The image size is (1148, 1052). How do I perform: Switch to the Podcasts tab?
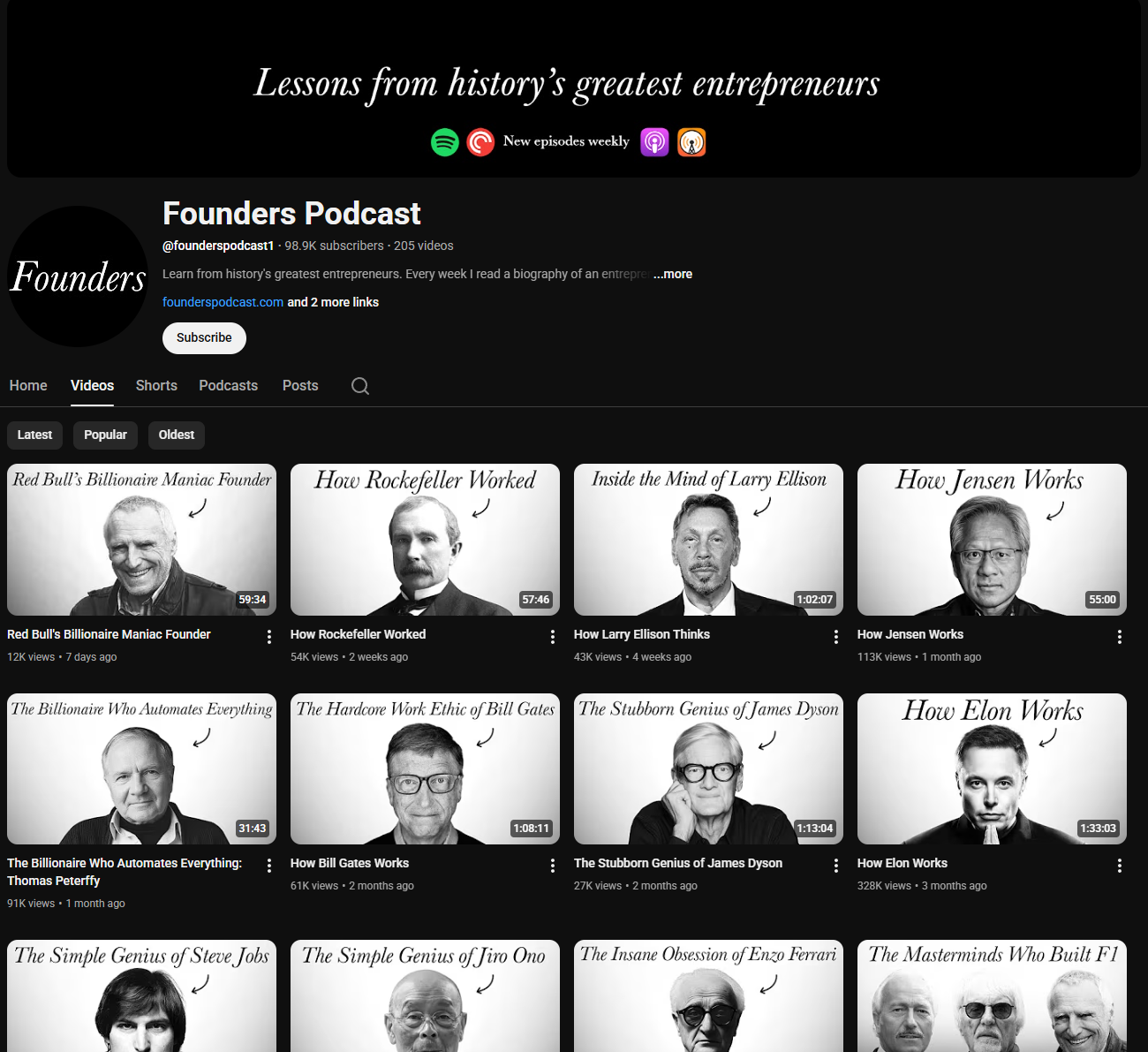(229, 386)
